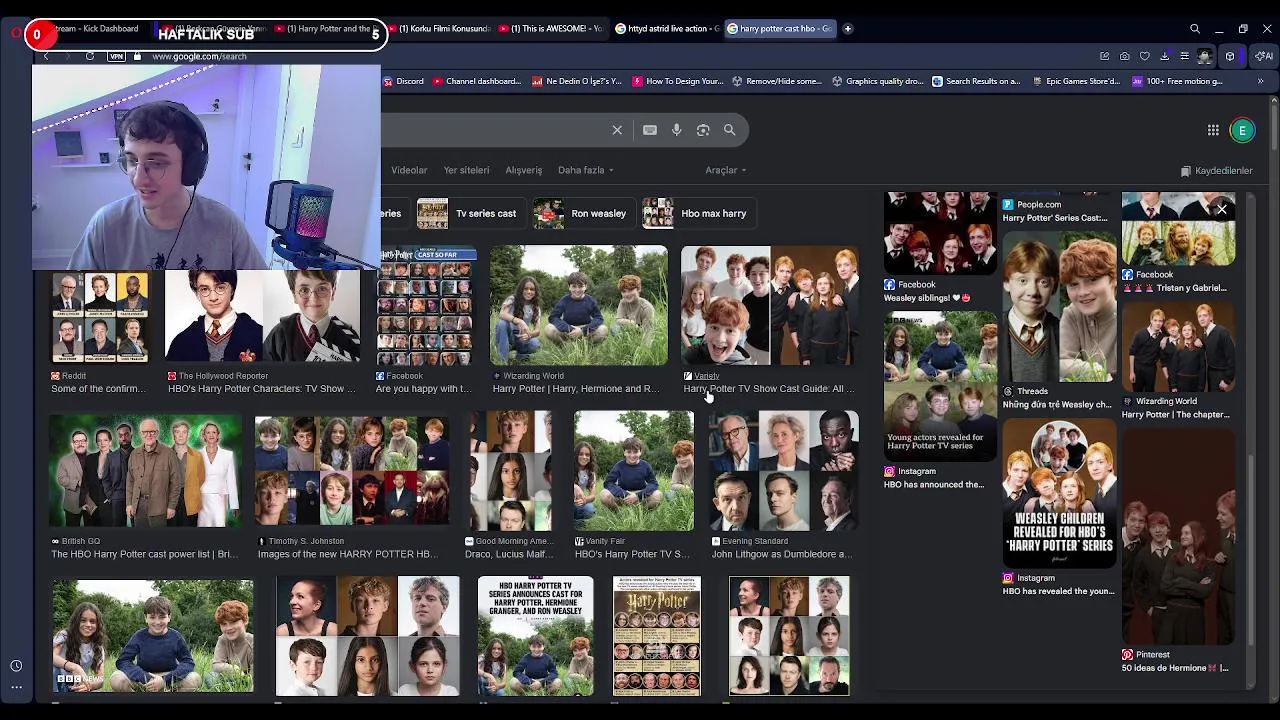1280x720 pixels.
Task: Open the browser AI assistant button
Action: coord(1265,56)
